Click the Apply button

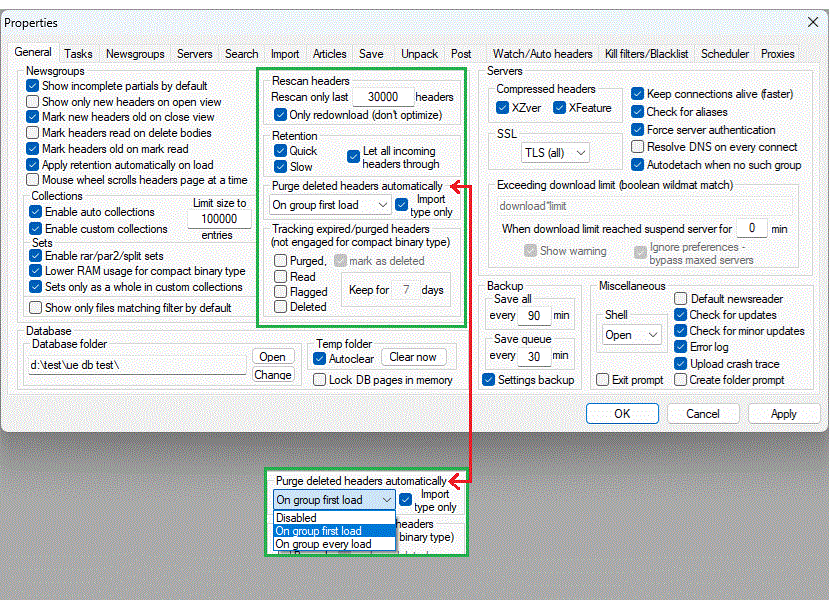[x=784, y=414]
